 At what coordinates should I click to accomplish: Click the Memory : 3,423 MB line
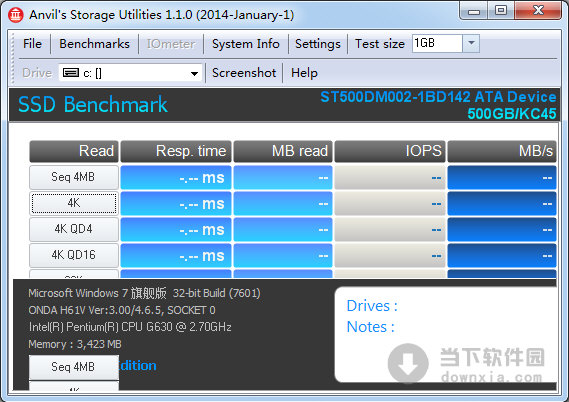[75, 344]
